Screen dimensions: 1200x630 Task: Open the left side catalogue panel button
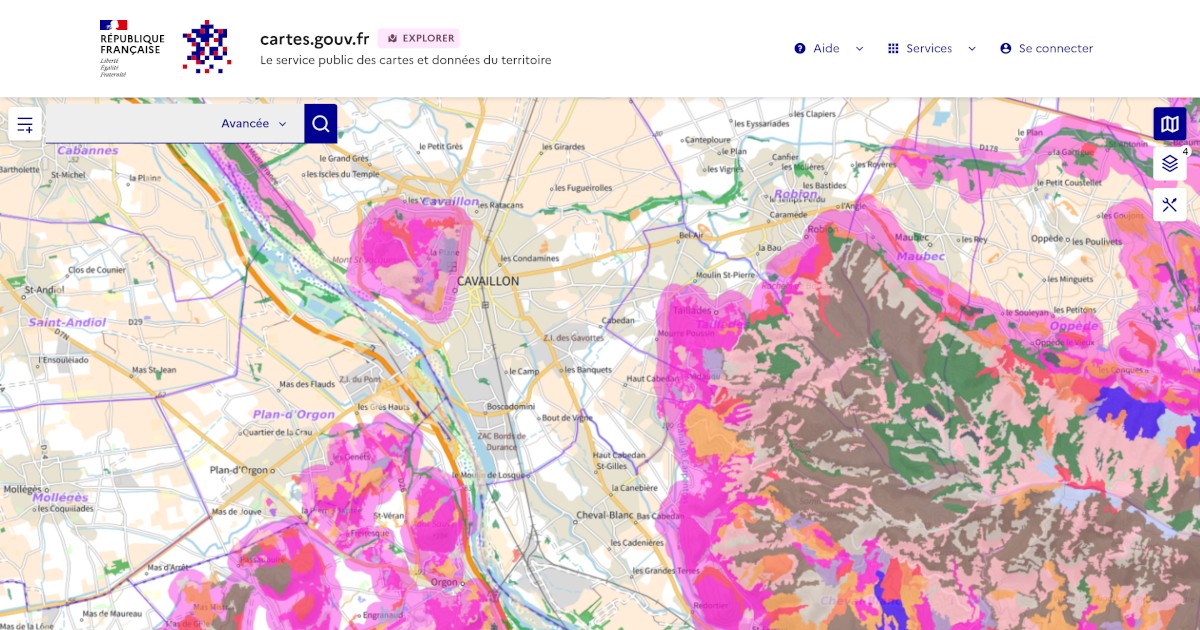click(x=25, y=124)
